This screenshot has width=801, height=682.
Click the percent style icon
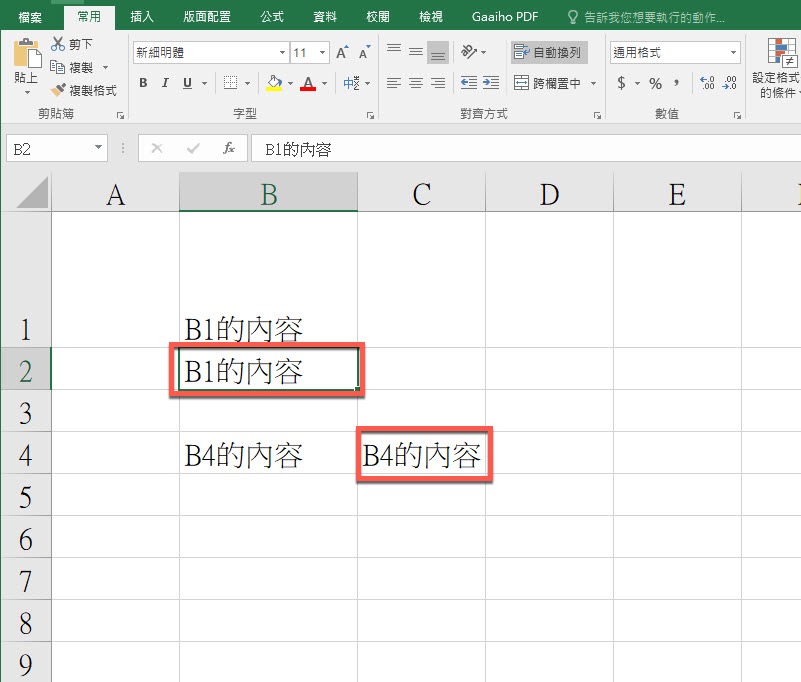coord(655,83)
